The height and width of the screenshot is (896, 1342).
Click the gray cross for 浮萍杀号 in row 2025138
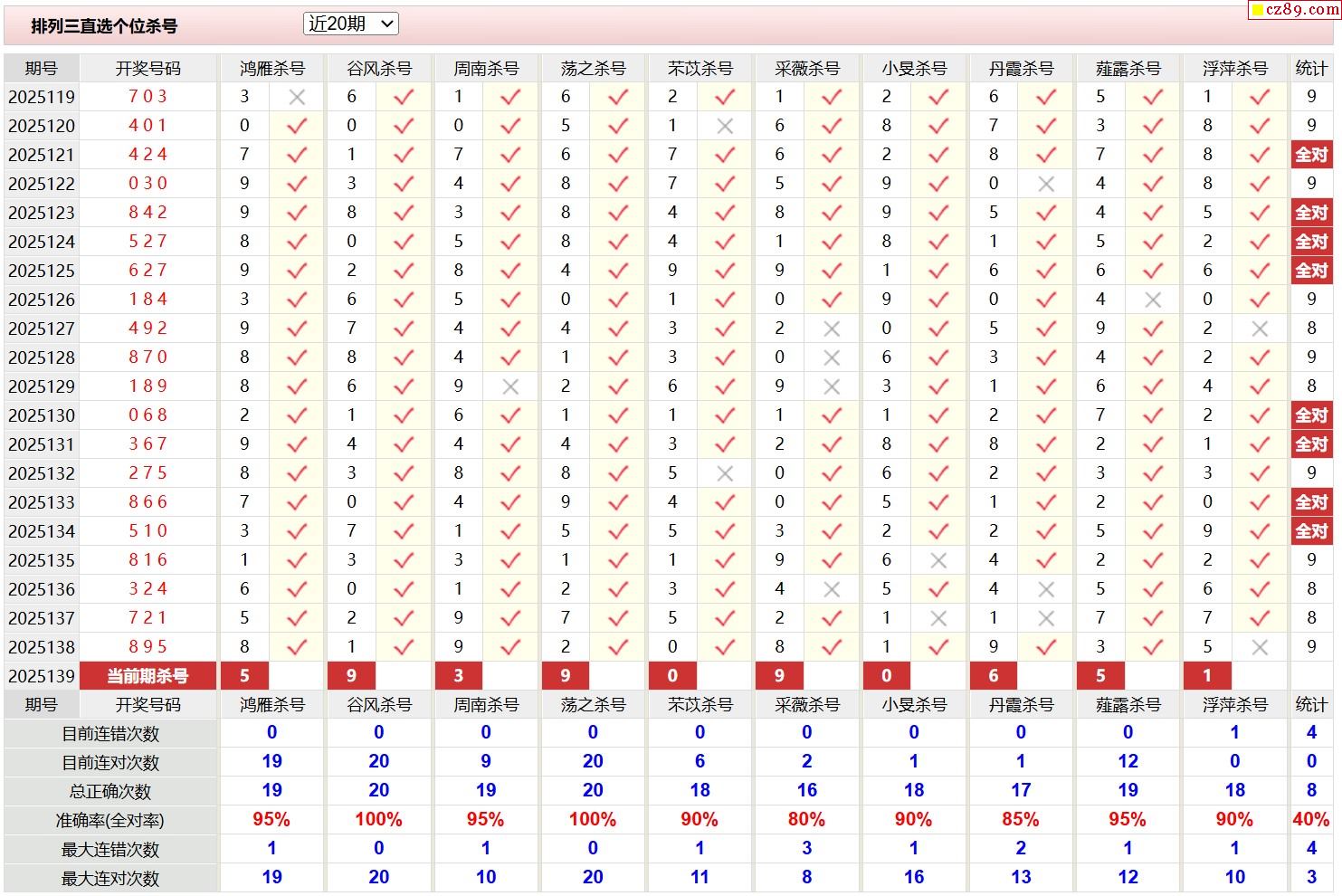(1260, 647)
